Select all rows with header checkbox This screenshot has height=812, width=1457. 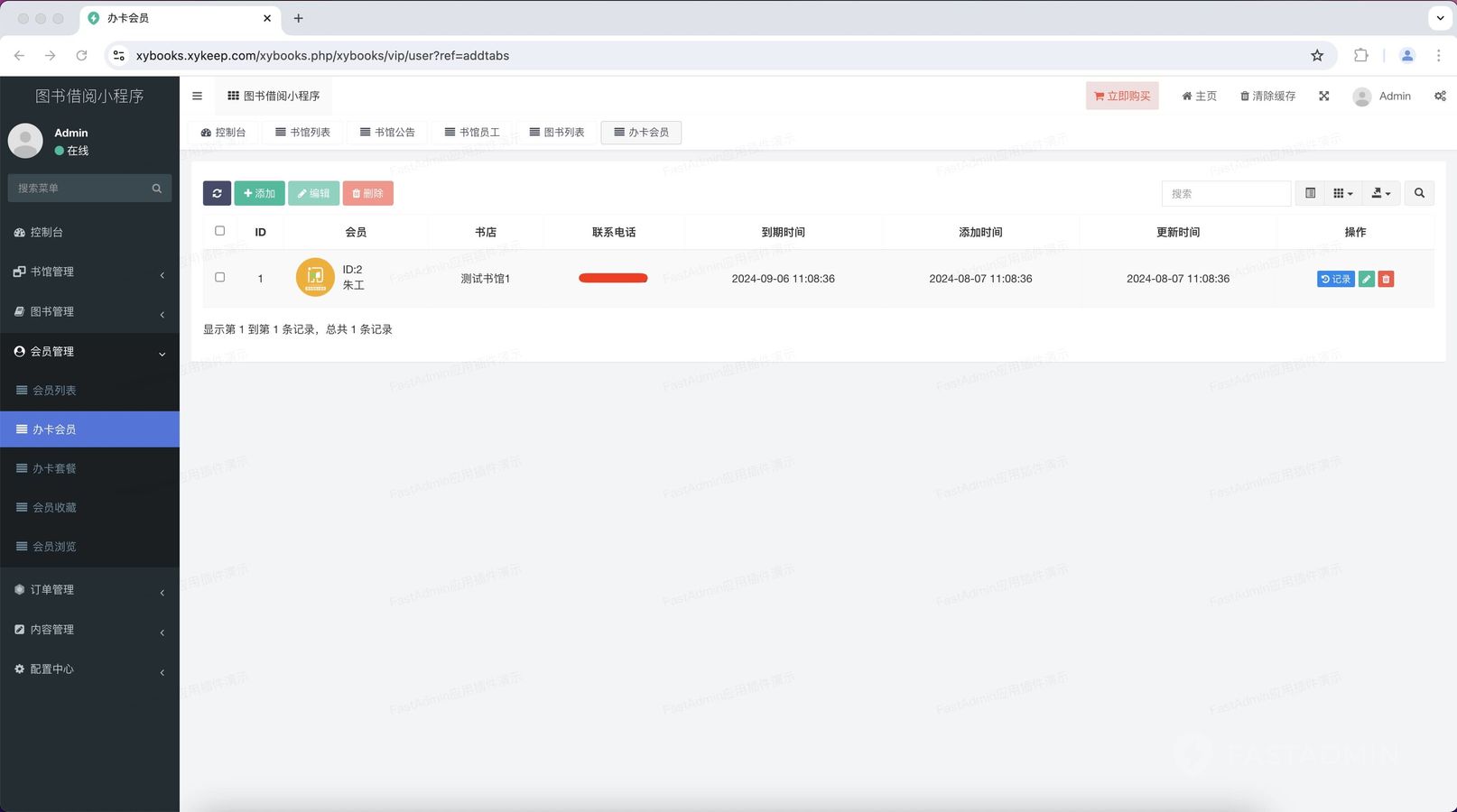[219, 231]
